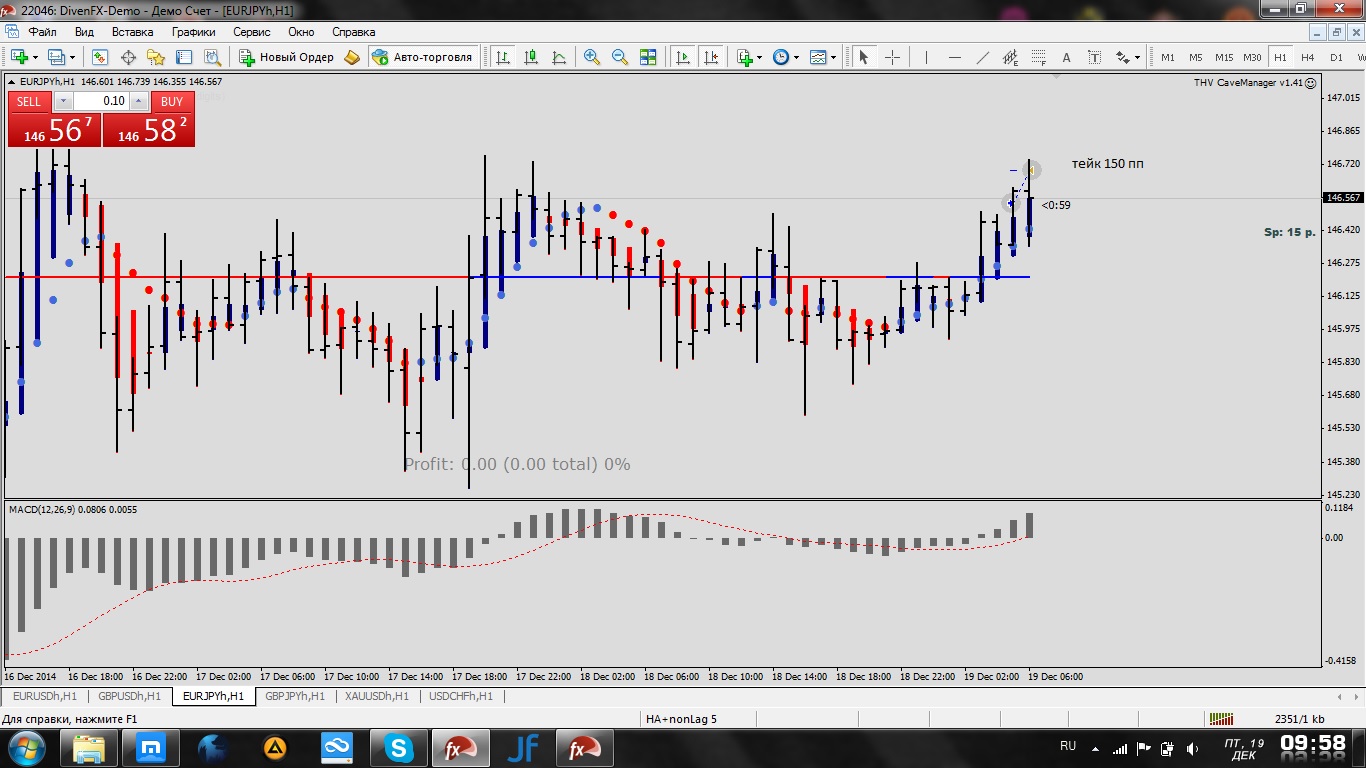
Task: Open Skype from the Windows taskbar
Action: click(400, 747)
